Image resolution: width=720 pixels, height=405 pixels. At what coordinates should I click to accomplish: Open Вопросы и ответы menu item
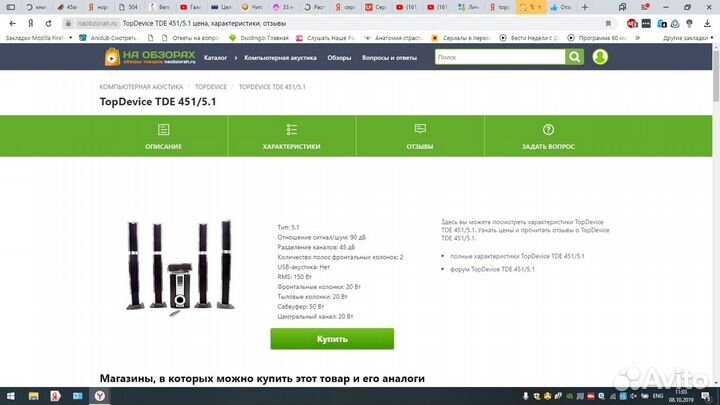[389, 58]
